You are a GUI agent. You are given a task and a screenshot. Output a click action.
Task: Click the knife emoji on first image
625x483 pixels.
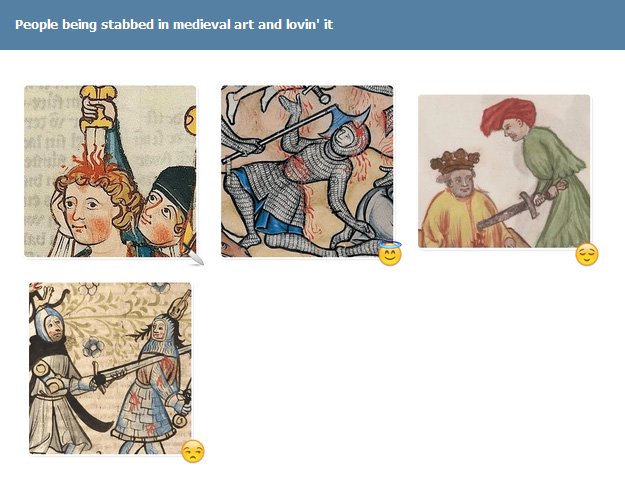coord(193,253)
